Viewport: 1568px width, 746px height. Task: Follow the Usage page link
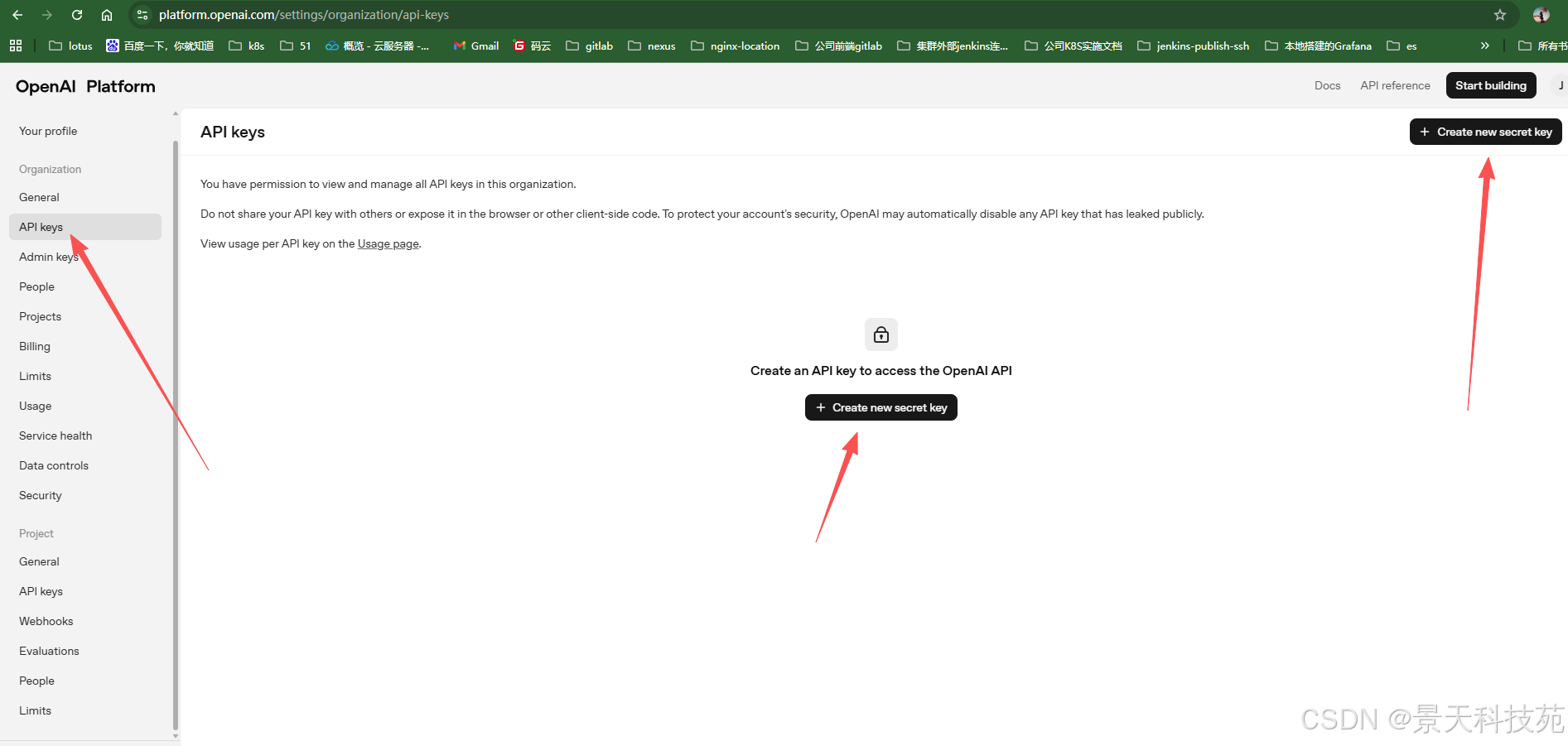pyautogui.click(x=388, y=243)
